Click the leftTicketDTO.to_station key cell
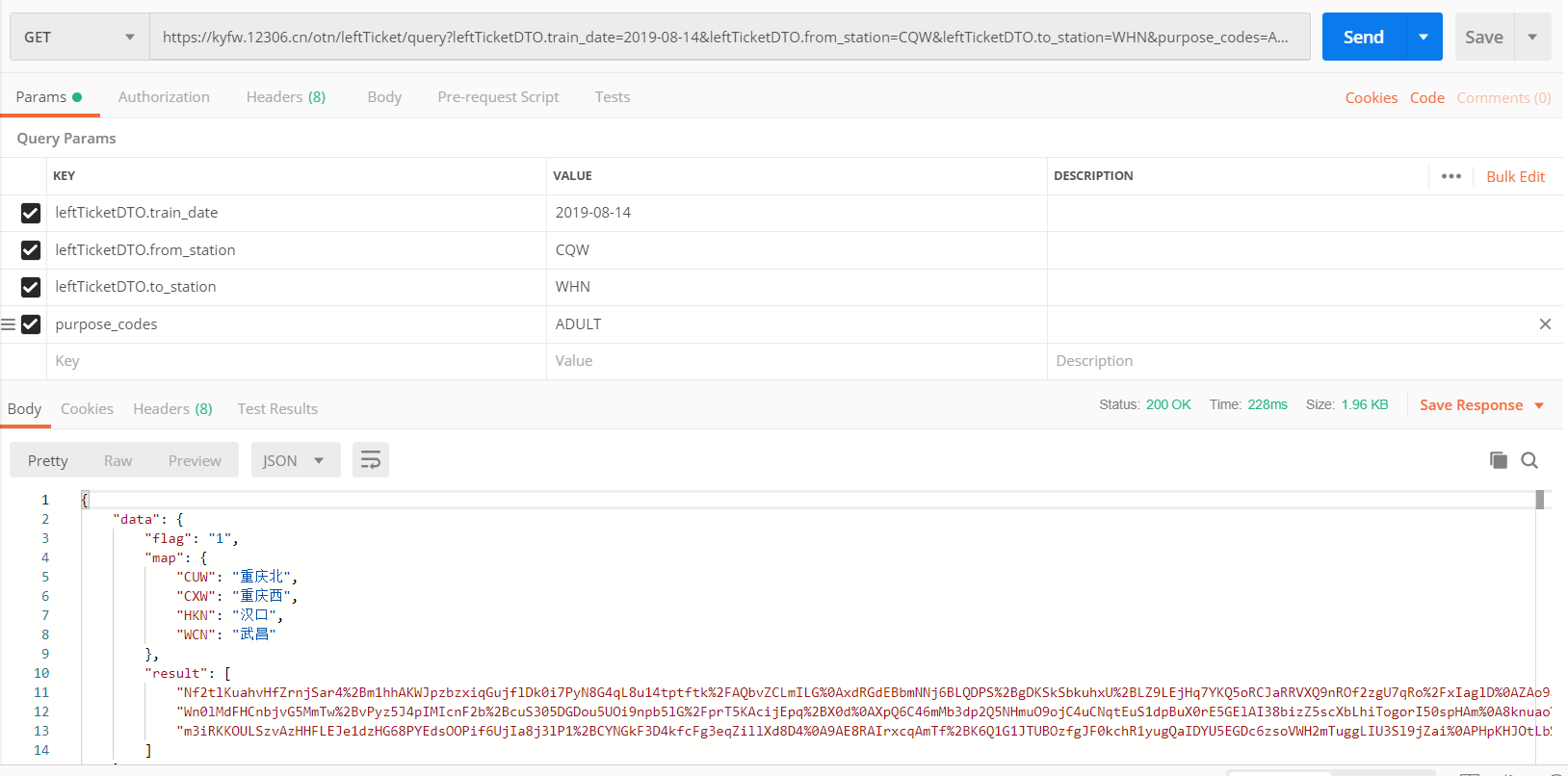The height and width of the screenshot is (776, 1568). point(297,287)
